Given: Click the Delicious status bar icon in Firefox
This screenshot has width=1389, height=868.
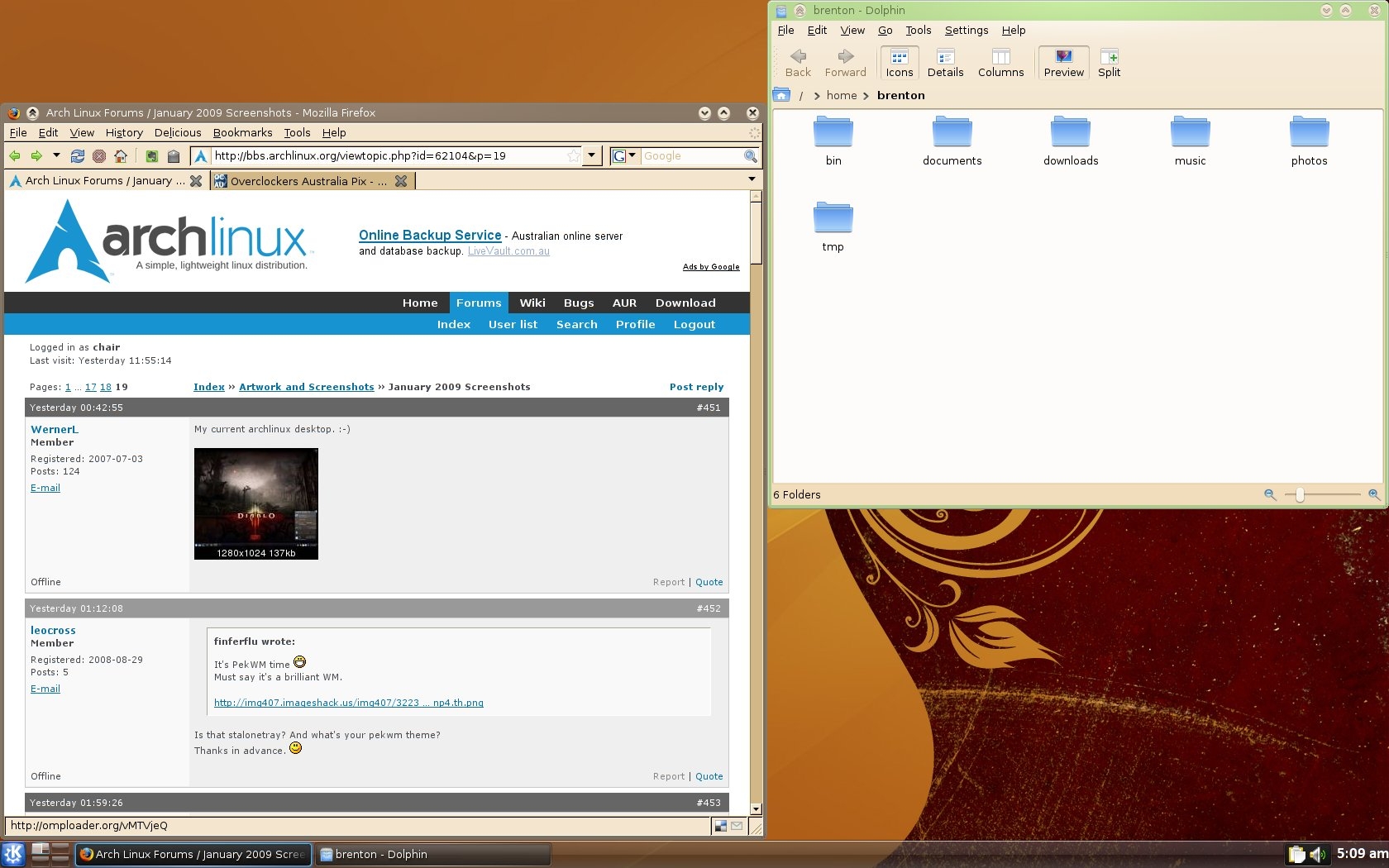Looking at the screenshot, I should [x=720, y=825].
